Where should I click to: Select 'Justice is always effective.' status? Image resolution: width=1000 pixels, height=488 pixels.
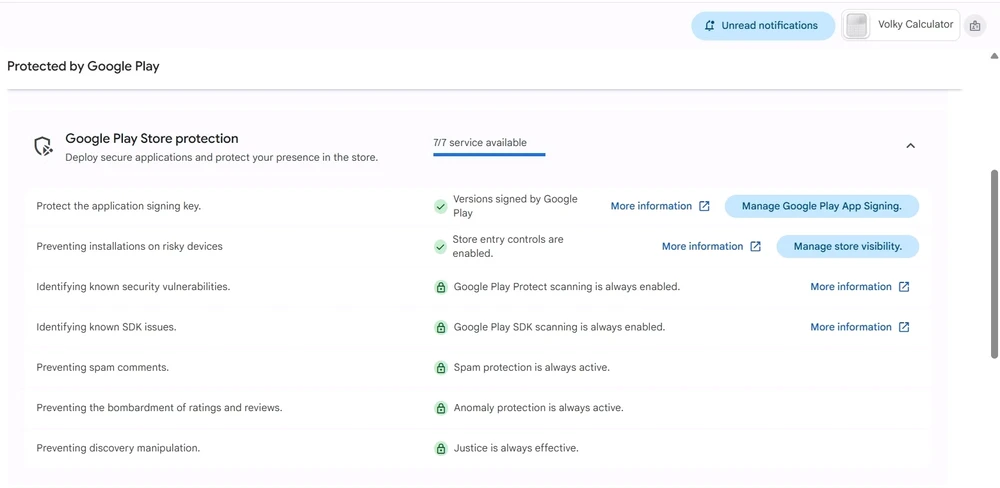(517, 448)
